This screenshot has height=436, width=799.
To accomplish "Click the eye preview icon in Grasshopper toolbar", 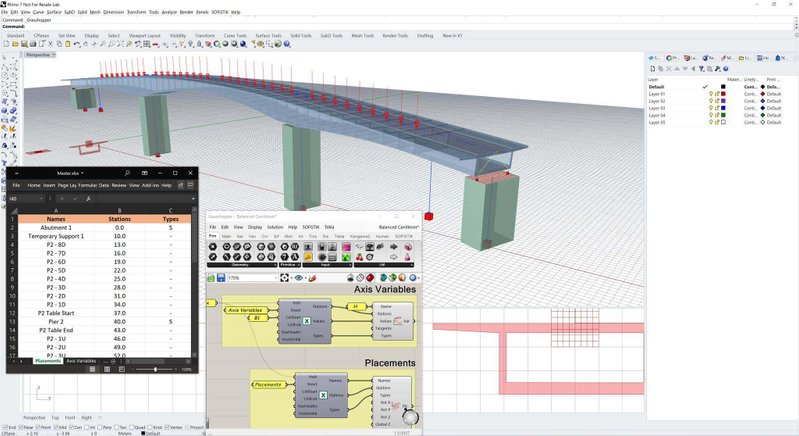I will pos(299,277).
